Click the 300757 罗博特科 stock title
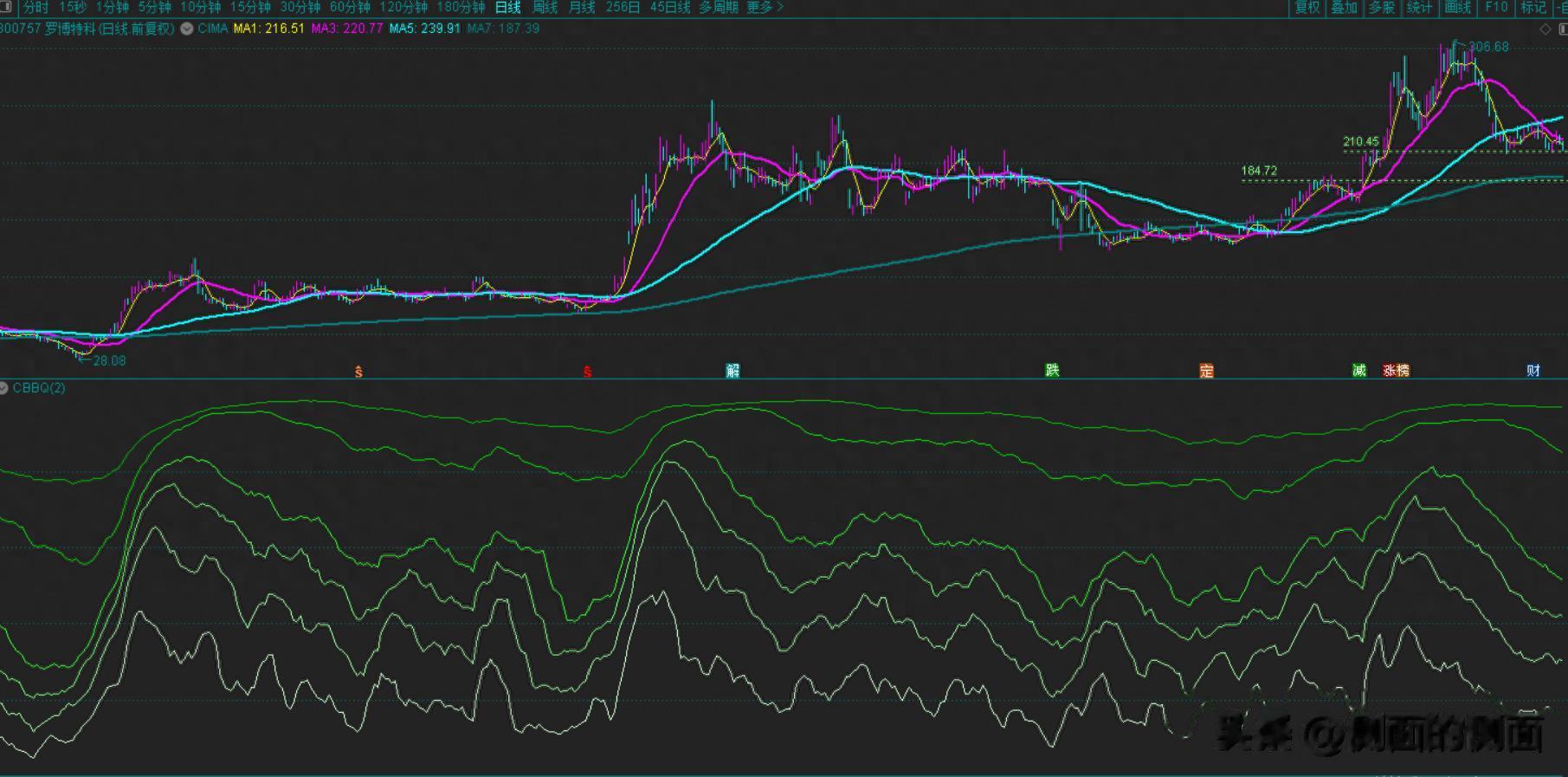This screenshot has height=777, width=1568. click(87, 29)
